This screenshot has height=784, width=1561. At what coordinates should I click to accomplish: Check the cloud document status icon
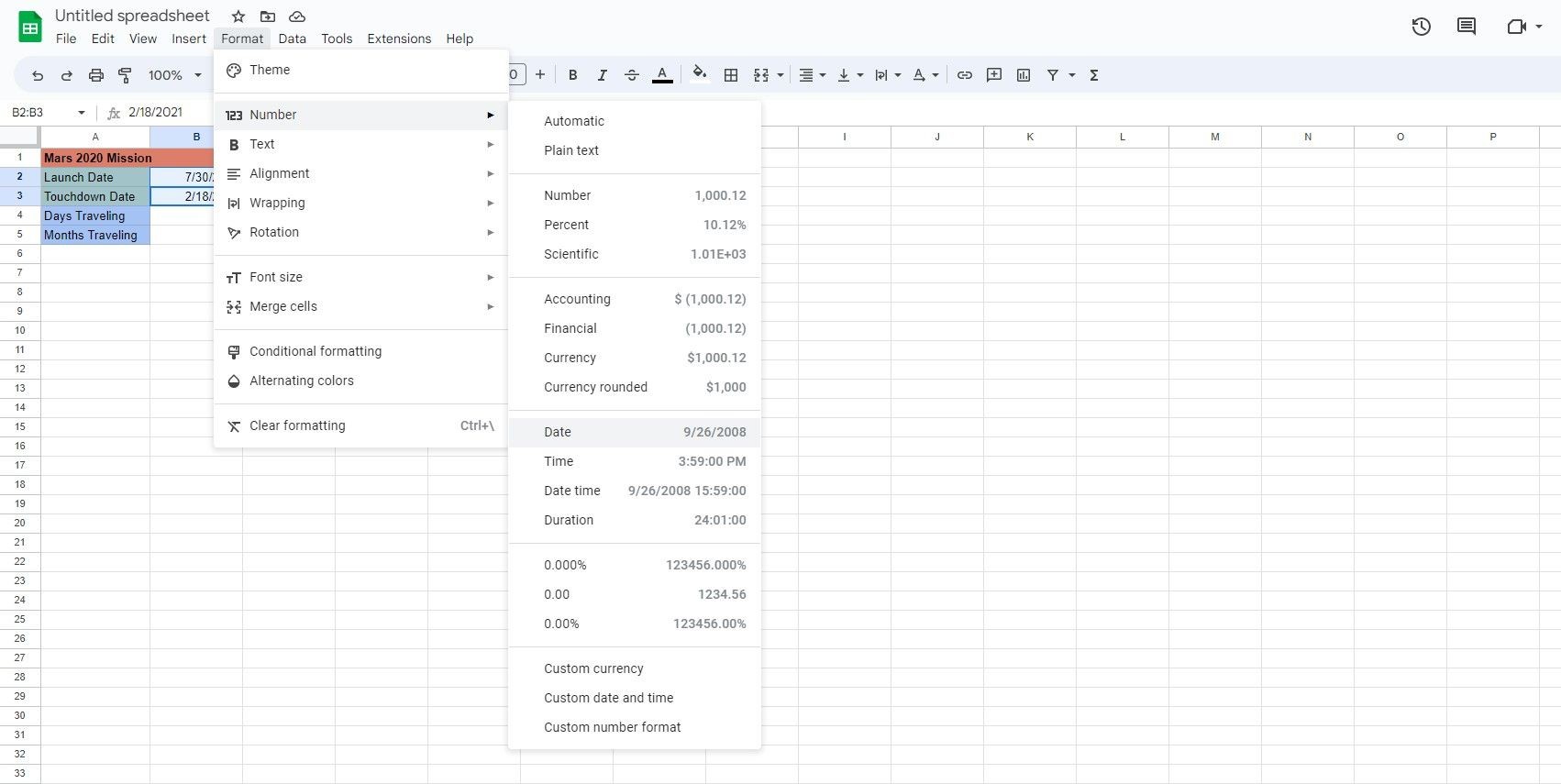(297, 17)
